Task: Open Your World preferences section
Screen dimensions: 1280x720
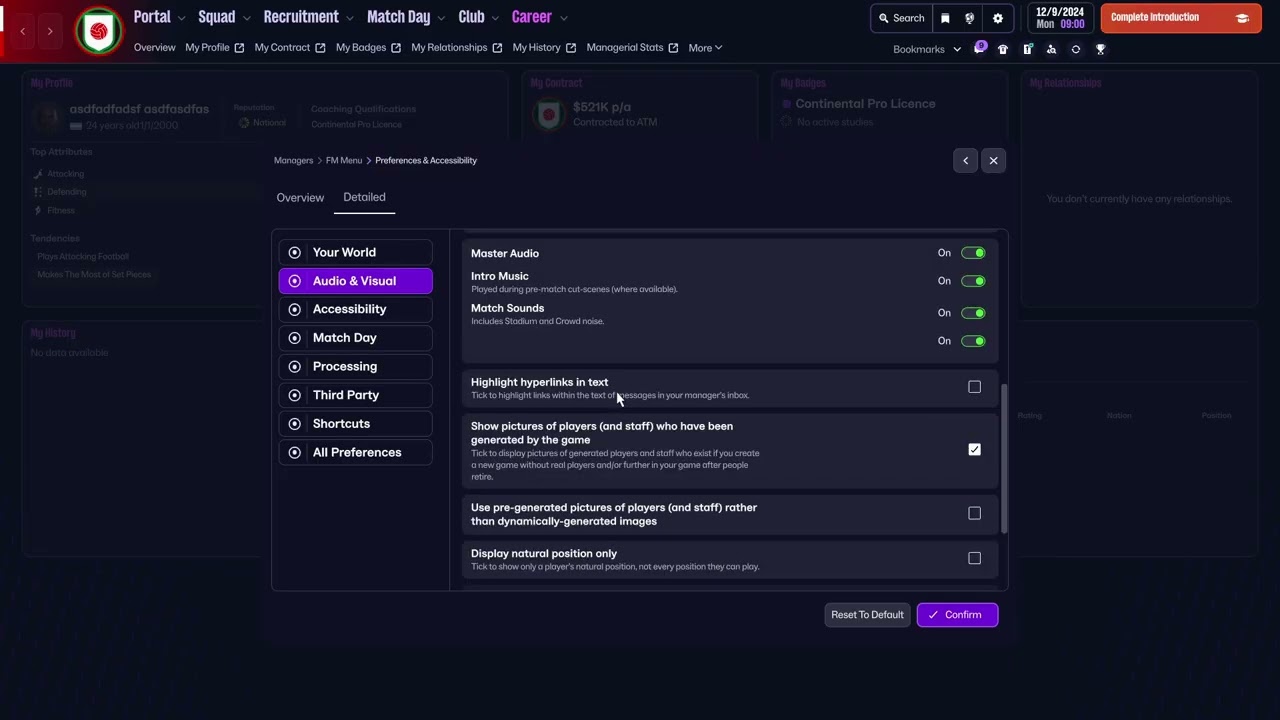Action: click(355, 253)
